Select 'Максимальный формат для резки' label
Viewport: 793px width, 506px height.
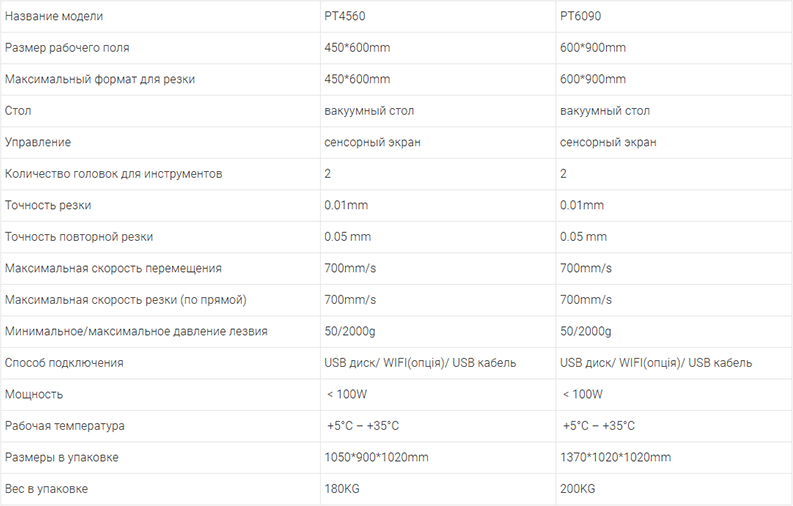100,79
